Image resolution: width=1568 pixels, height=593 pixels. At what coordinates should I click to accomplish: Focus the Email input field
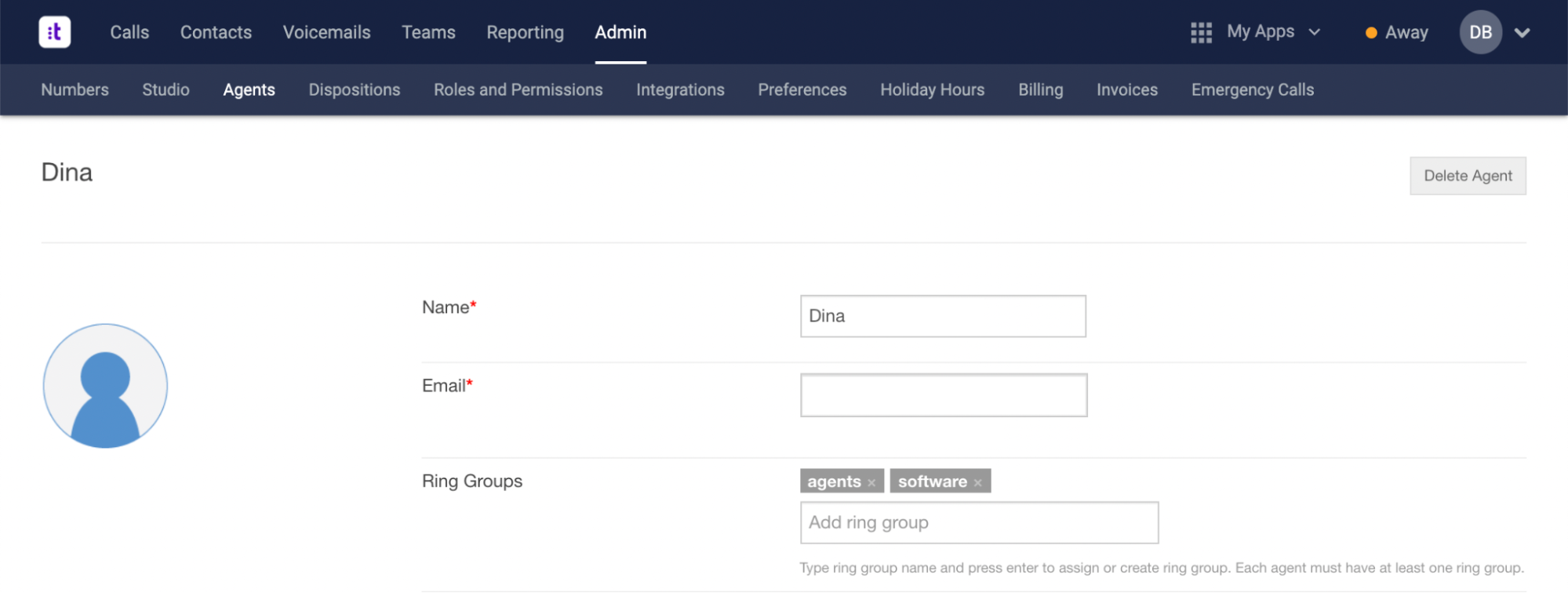(x=944, y=395)
